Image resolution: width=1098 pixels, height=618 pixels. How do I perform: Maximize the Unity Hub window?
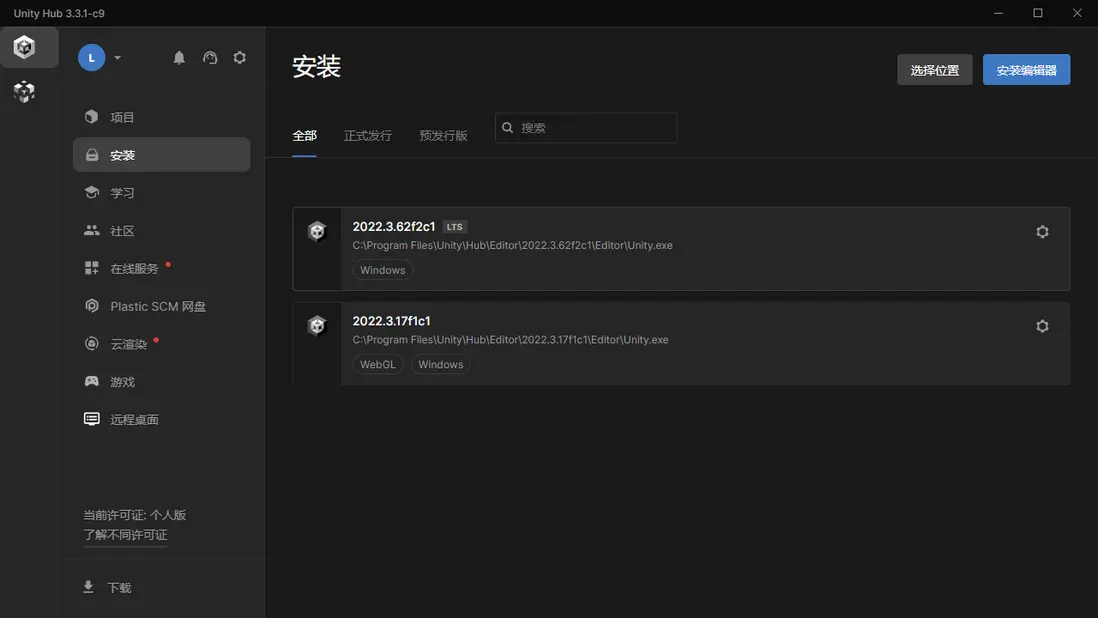tap(1038, 13)
